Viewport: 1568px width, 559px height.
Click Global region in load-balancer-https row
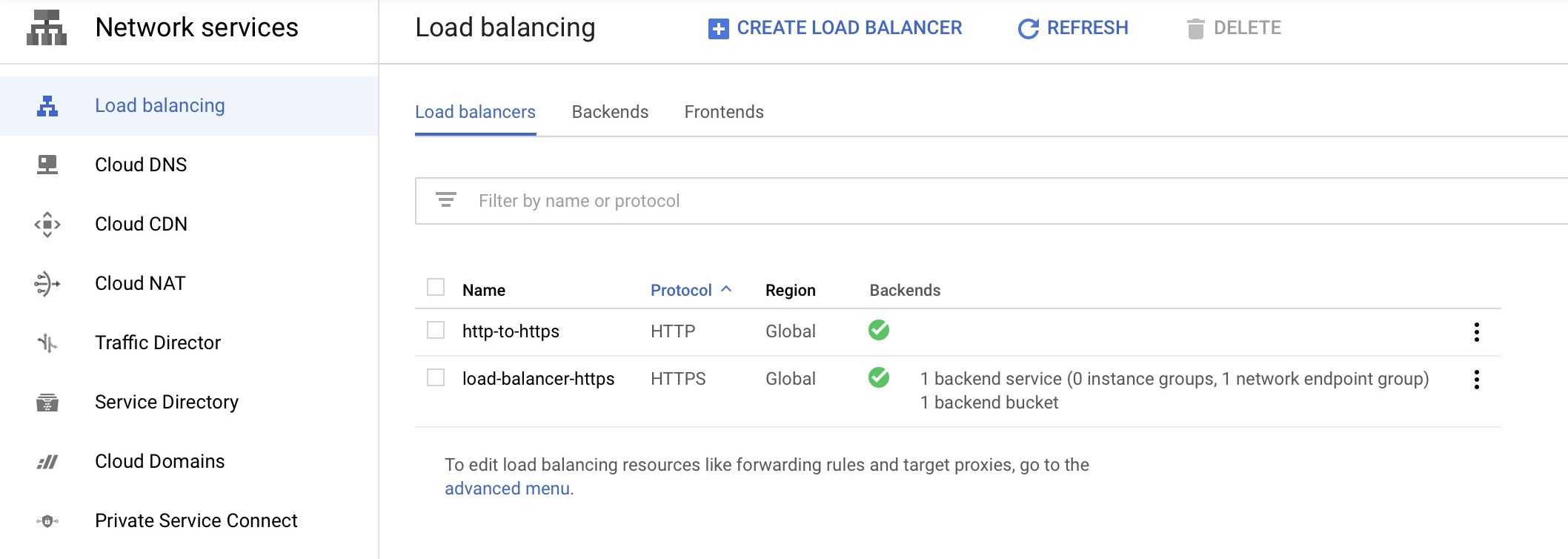click(791, 379)
